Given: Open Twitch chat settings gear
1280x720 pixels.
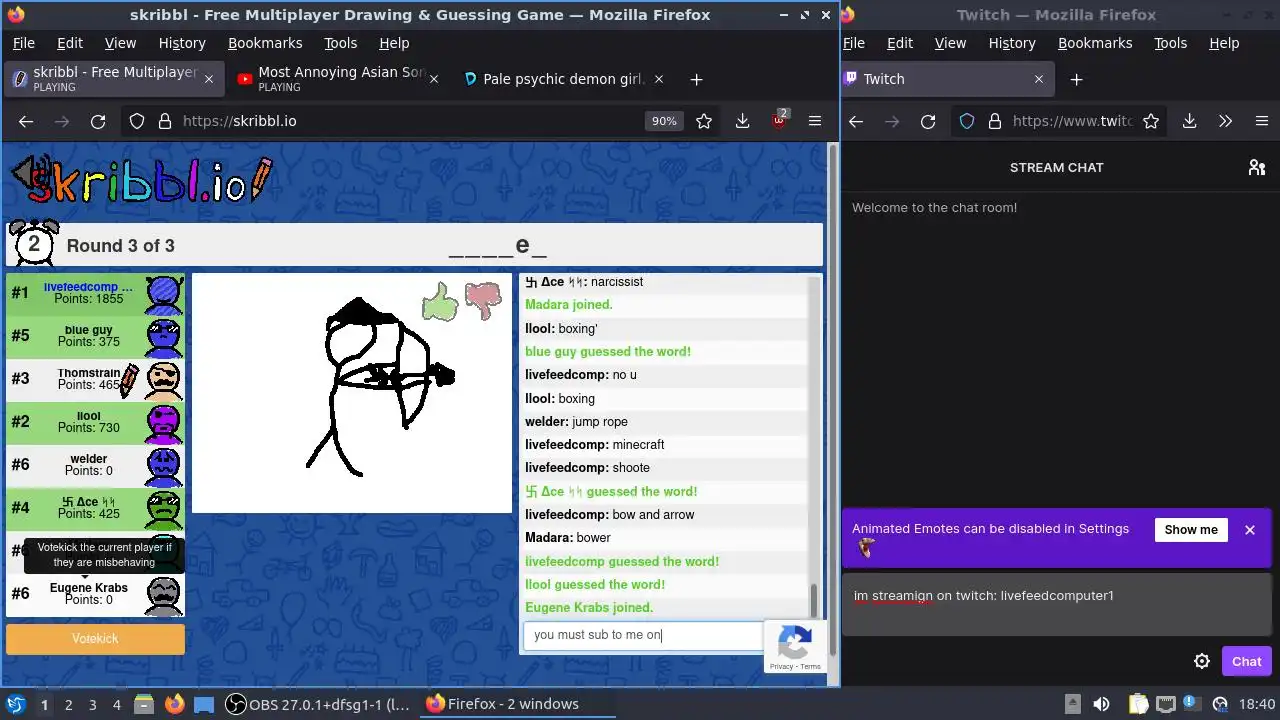Looking at the screenshot, I should pos(1202,661).
